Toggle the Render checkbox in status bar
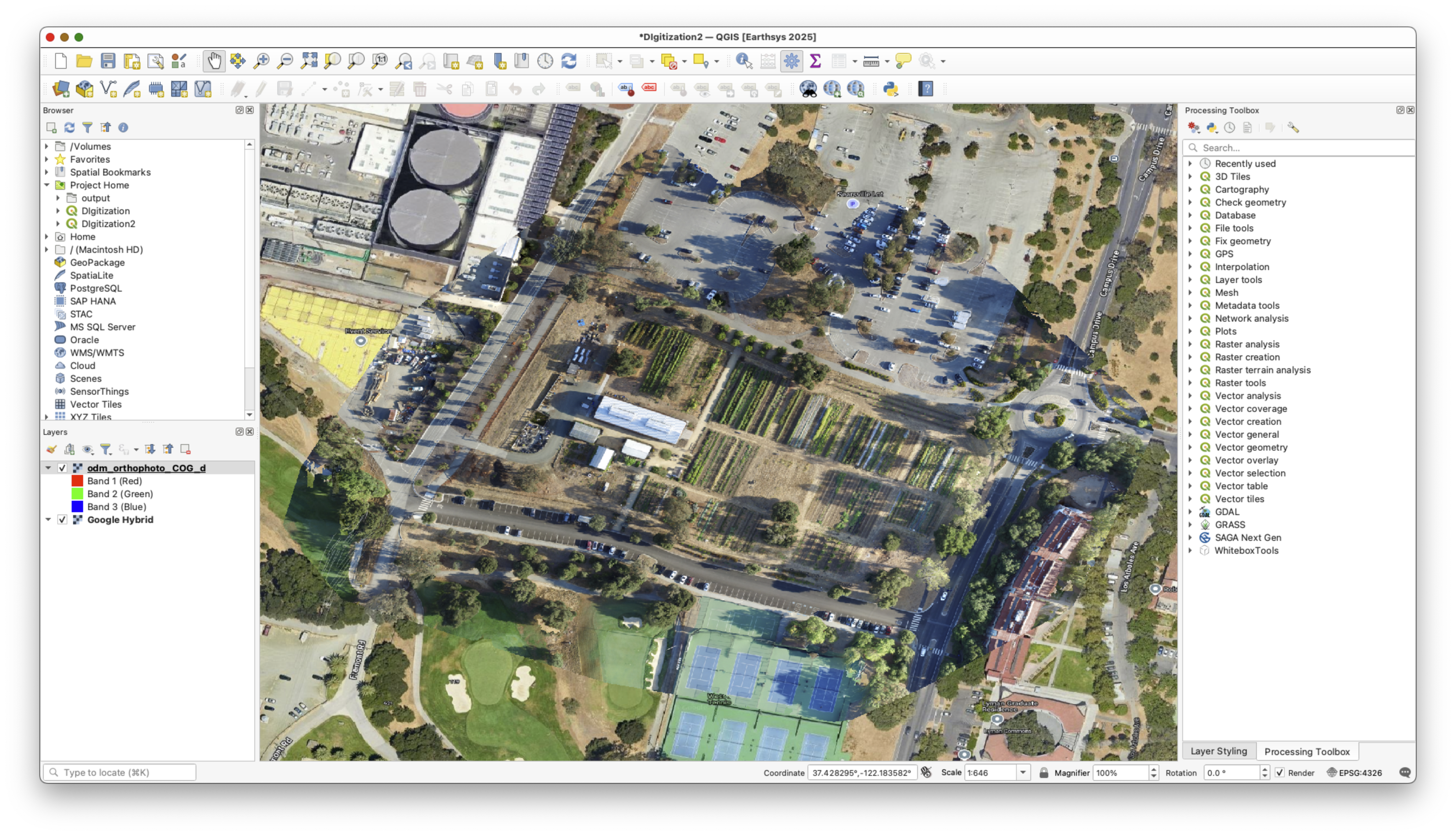 tap(1280, 773)
